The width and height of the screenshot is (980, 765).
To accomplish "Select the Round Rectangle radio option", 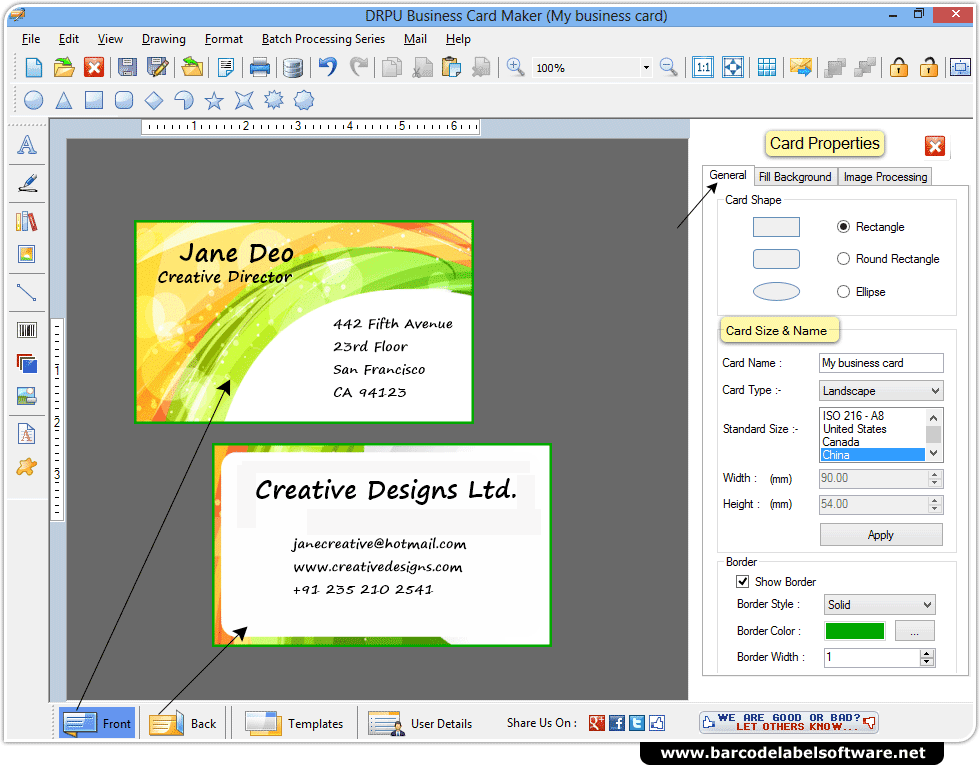I will pyautogui.click(x=843, y=259).
